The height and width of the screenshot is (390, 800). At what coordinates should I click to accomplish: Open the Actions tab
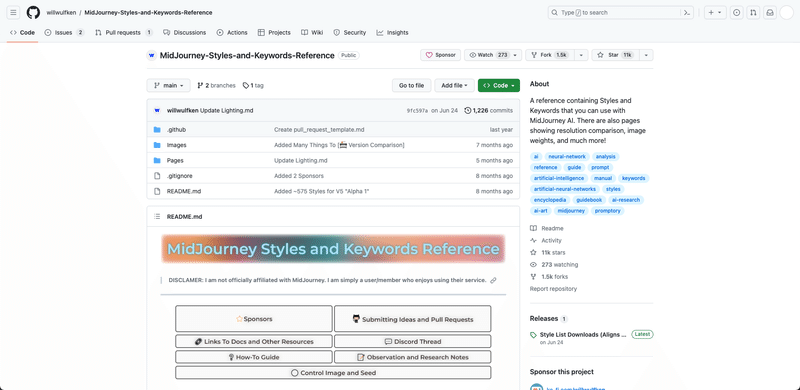coord(232,32)
